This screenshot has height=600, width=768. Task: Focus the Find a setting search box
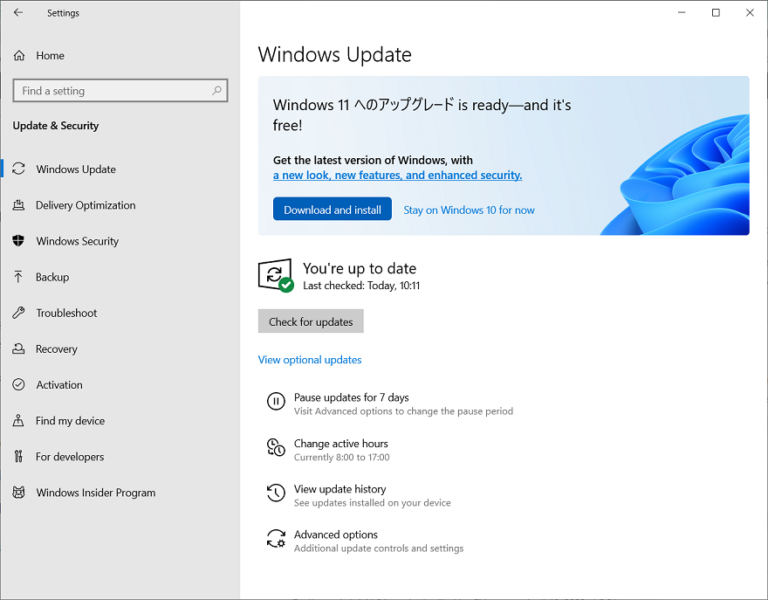click(x=120, y=91)
